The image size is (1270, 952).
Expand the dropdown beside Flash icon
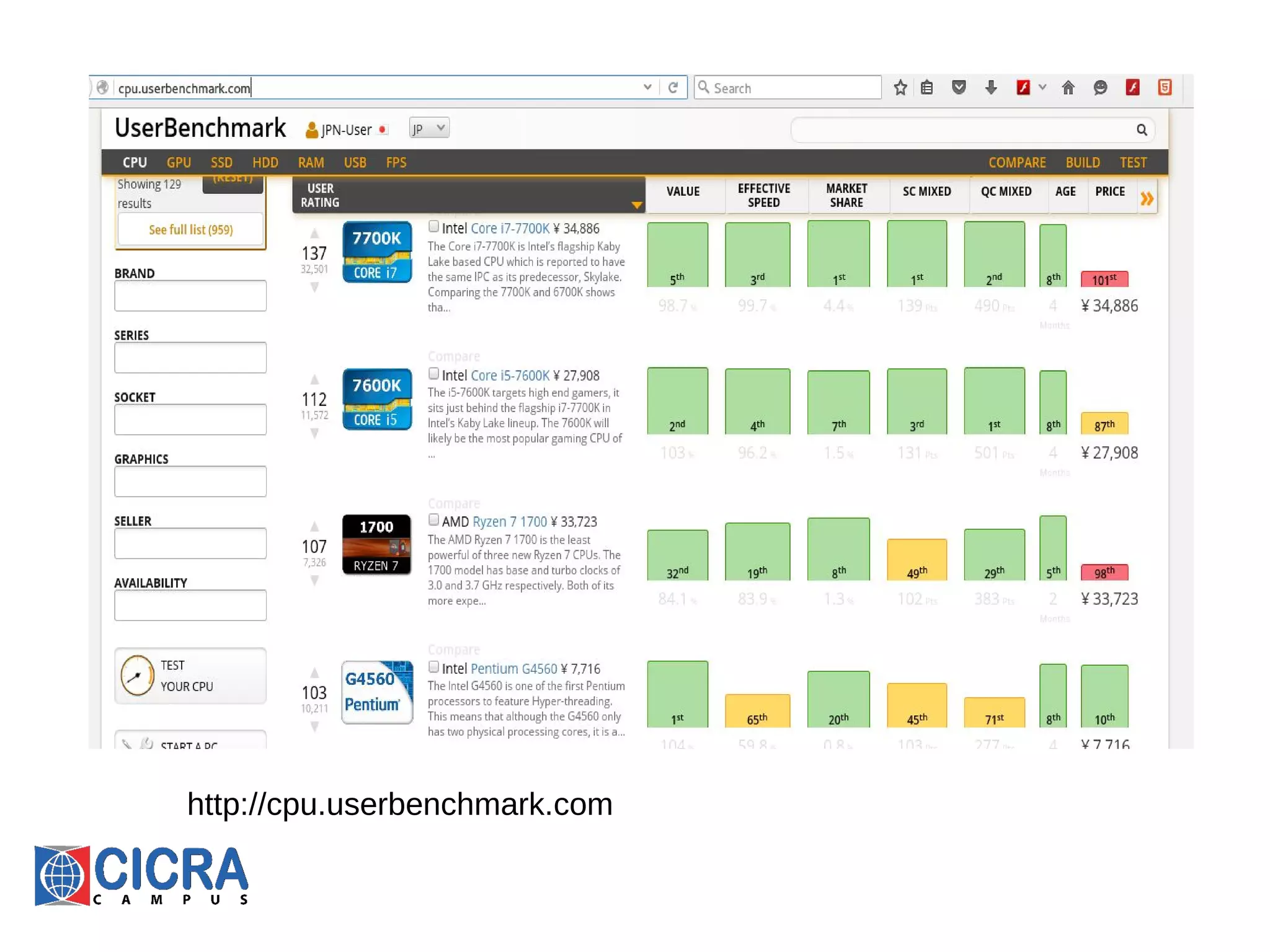point(1042,87)
